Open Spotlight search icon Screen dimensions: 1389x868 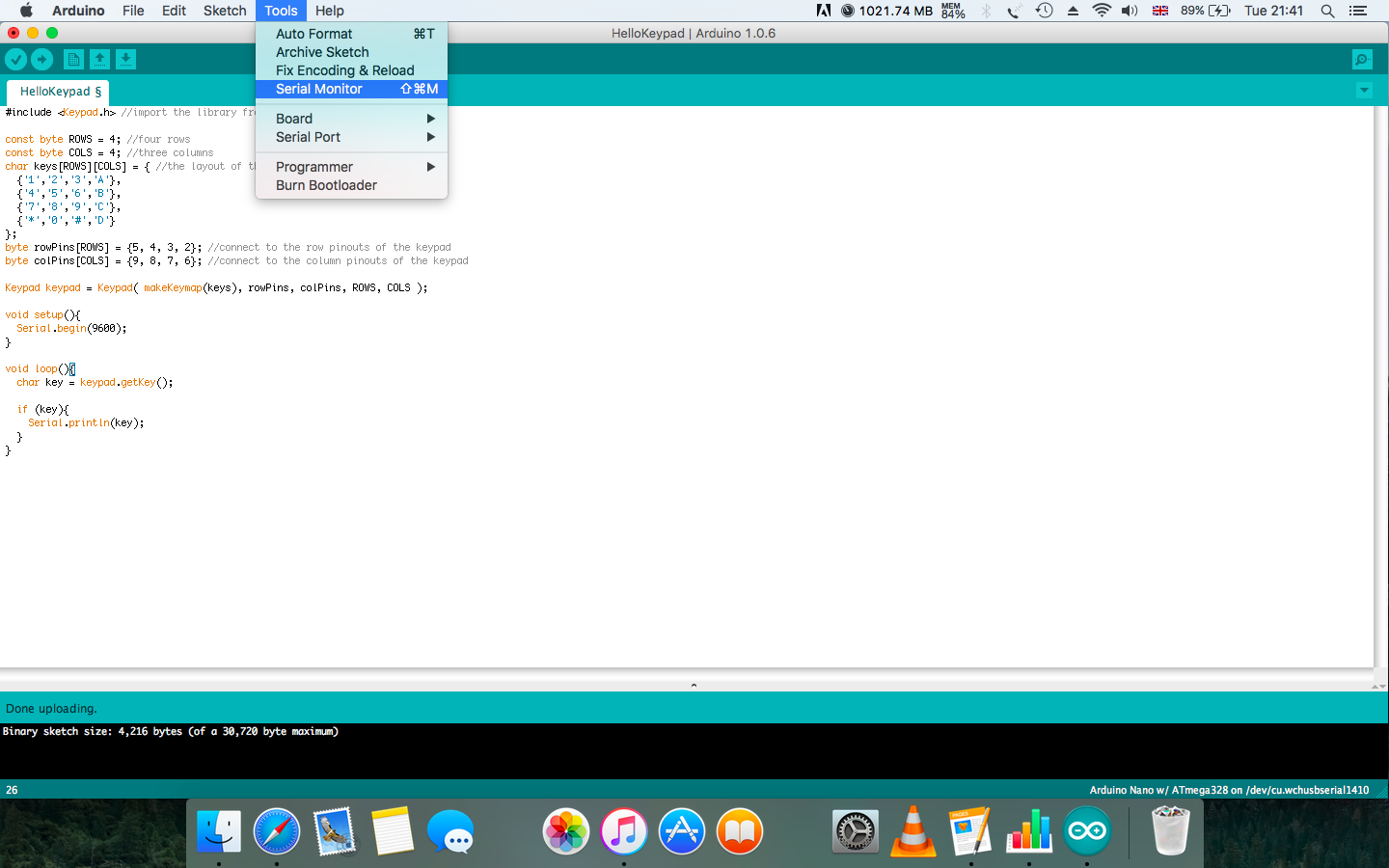(x=1327, y=11)
